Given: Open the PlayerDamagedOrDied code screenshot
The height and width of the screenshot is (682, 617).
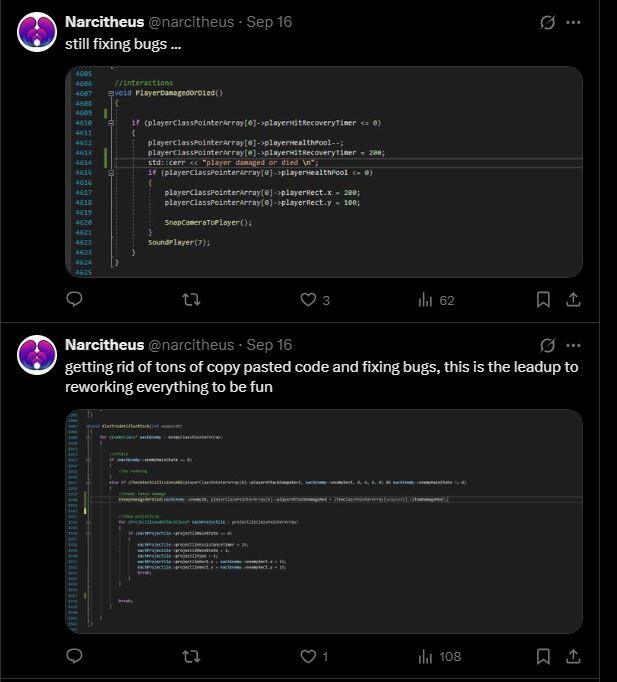Looking at the screenshot, I should (x=324, y=172).
